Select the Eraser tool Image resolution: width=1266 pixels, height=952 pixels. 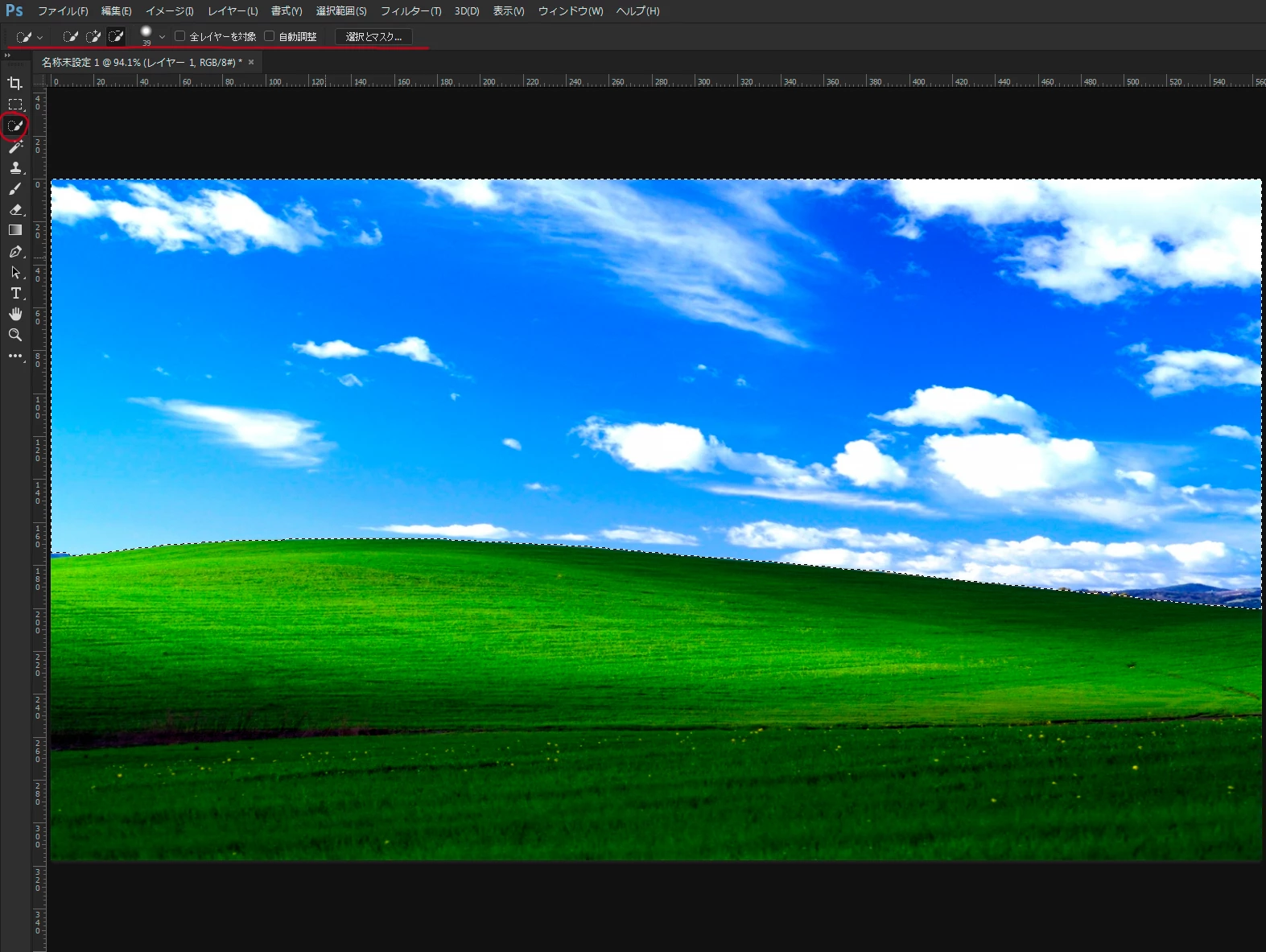pos(15,209)
